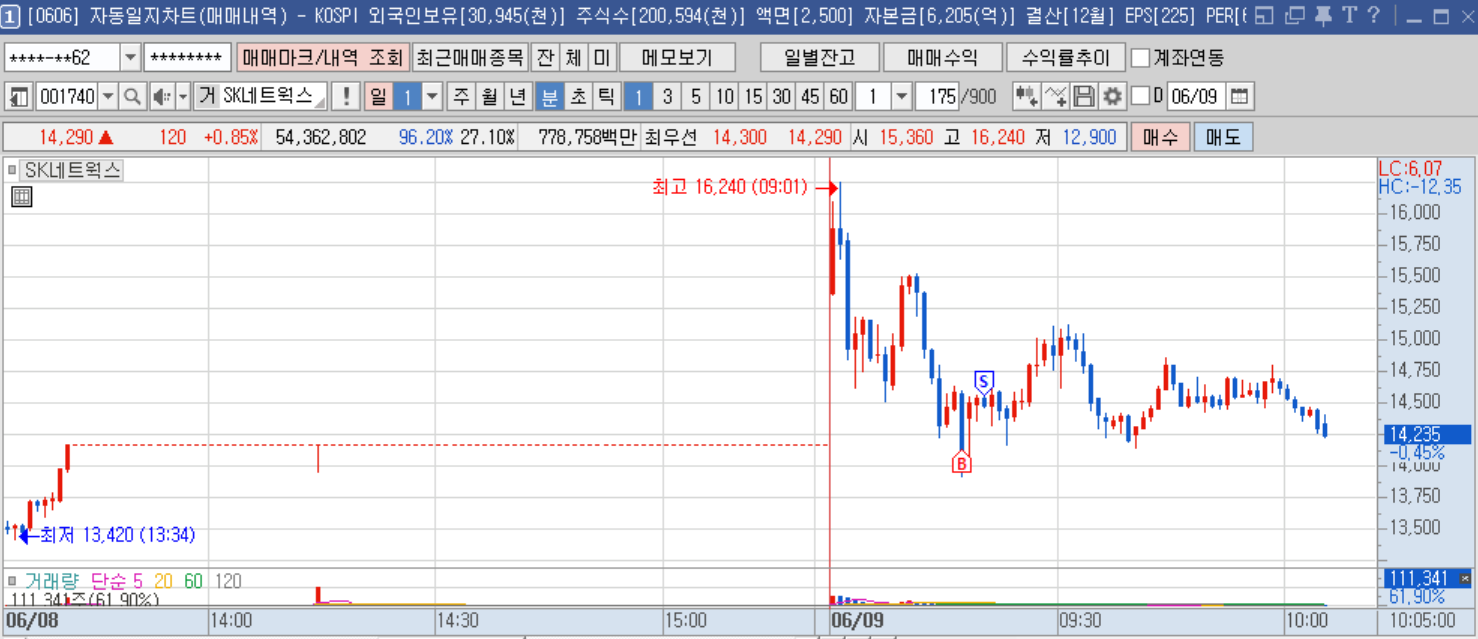Select the 주 weekly period toggle
This screenshot has width=1478, height=639.
(461, 97)
